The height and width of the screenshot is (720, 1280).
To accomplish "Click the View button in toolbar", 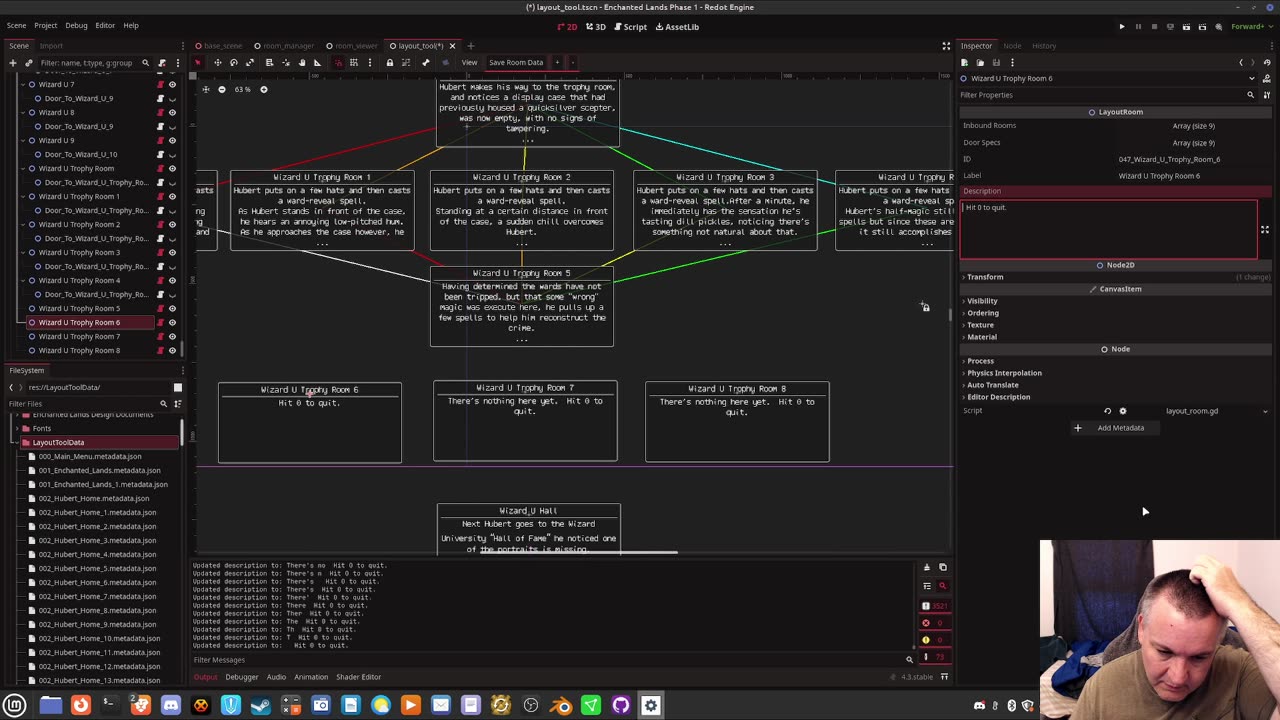I will coord(469,62).
